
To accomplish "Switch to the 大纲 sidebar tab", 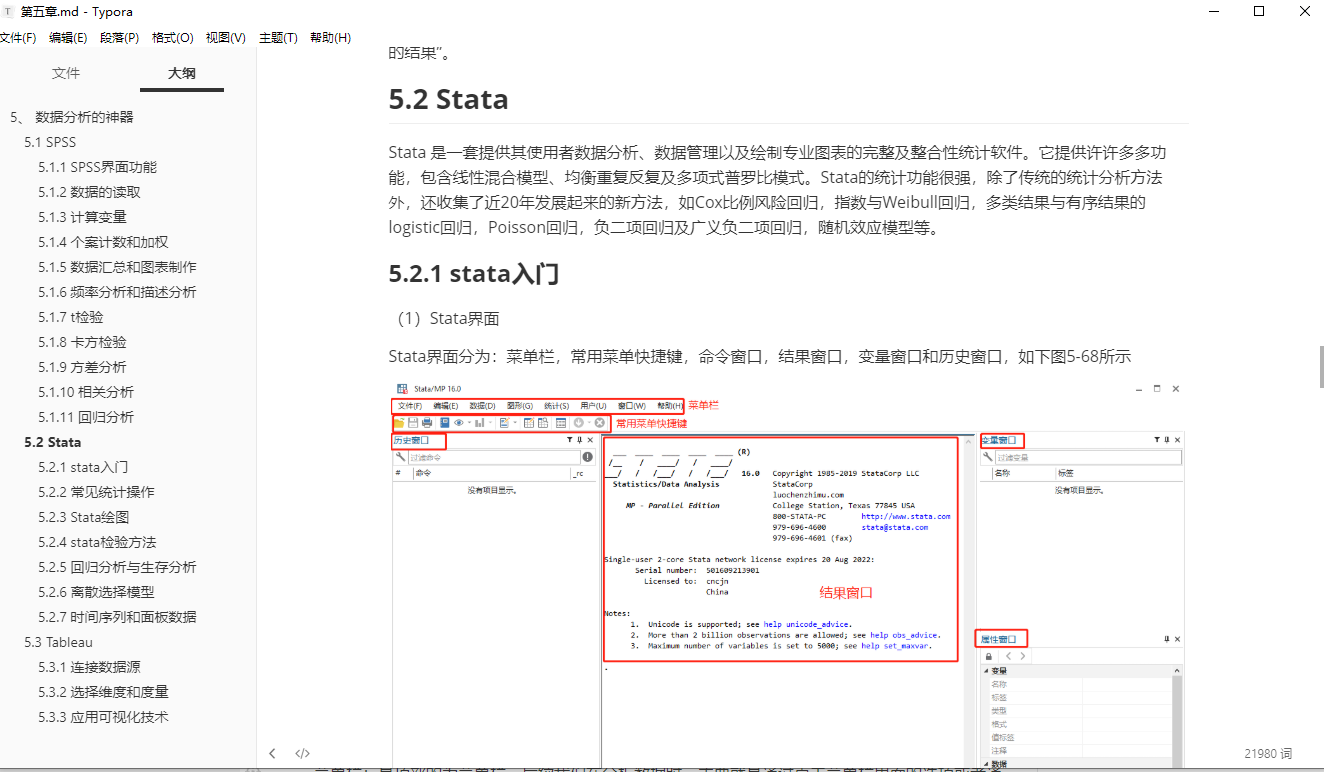I will coord(182,73).
